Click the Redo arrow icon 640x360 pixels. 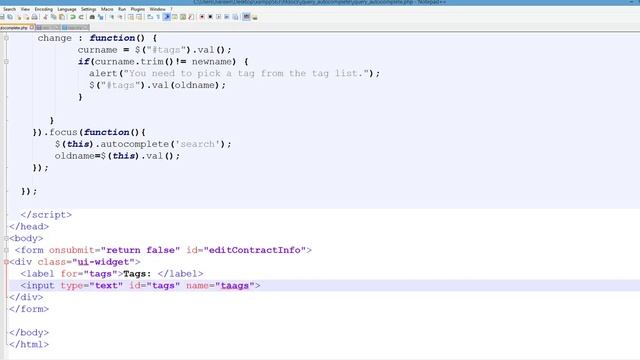click(x=81, y=17)
